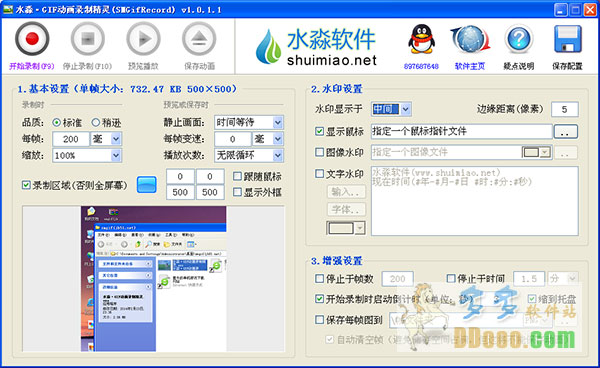Open the software homepage globe icon
Viewport: 600px width, 368px height.
470,39
